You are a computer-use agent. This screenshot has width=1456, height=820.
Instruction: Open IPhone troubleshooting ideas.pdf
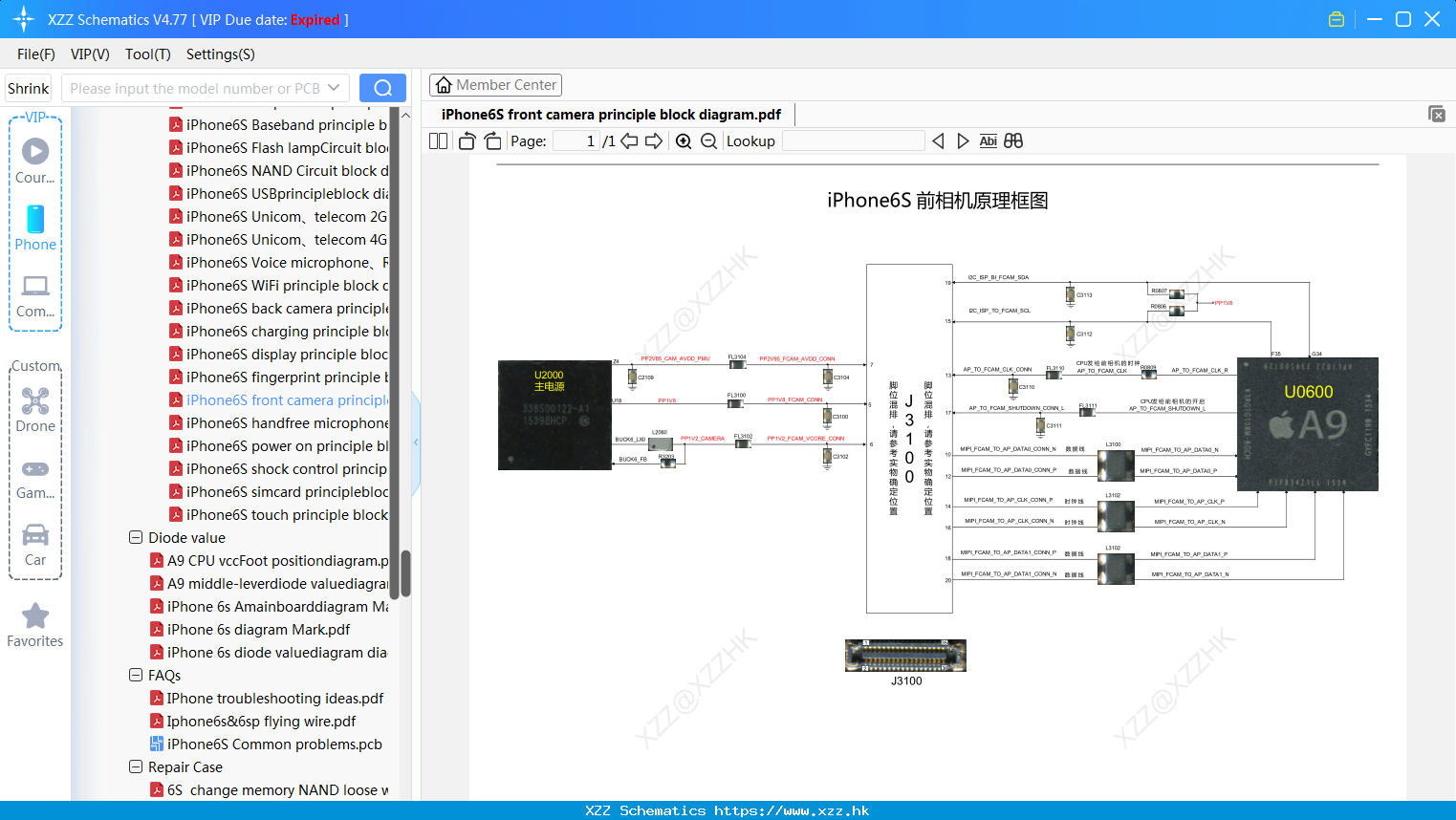point(267,698)
